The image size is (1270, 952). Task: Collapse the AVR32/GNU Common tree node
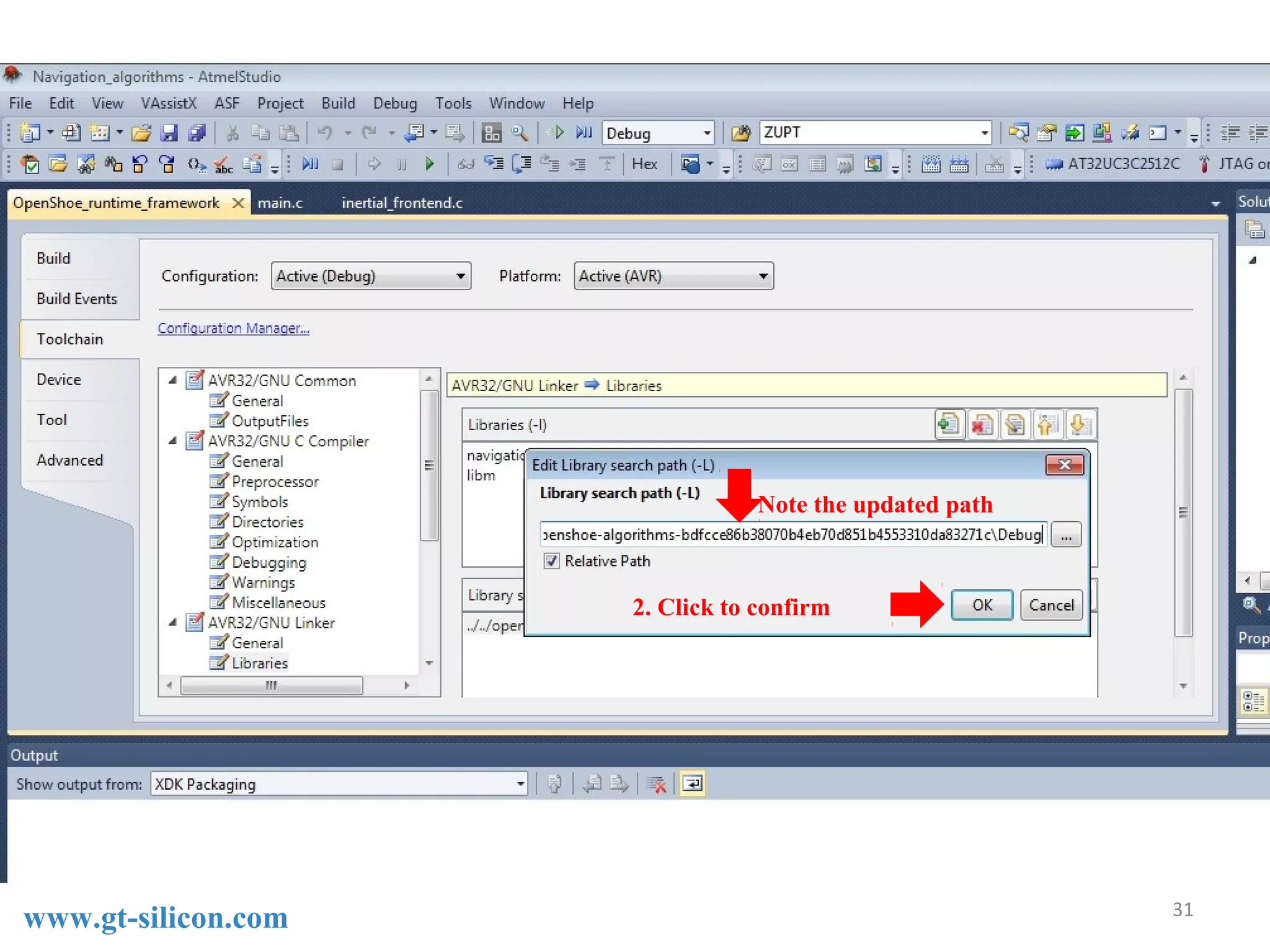click(x=173, y=380)
